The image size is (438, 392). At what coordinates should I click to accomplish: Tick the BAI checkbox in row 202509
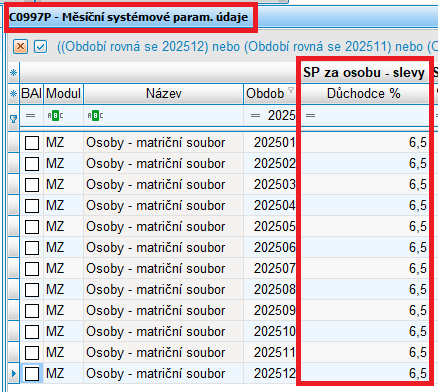[x=32, y=311]
